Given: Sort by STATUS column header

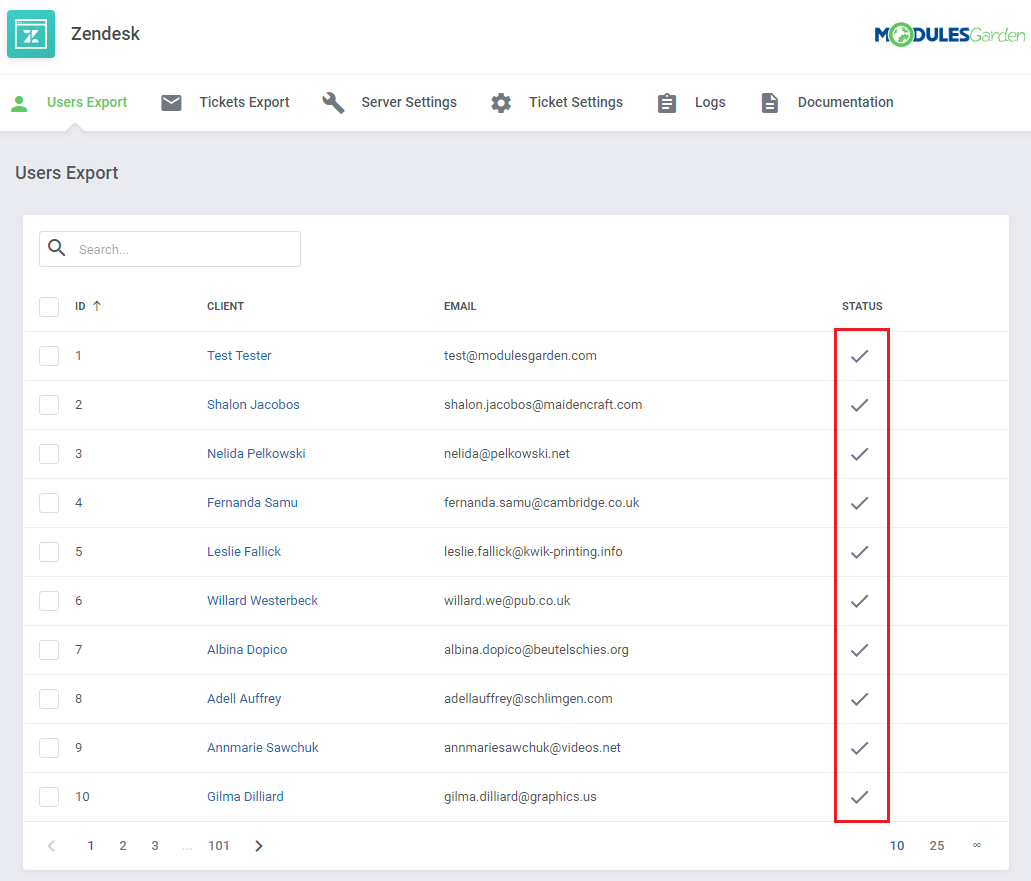Looking at the screenshot, I should (862, 306).
